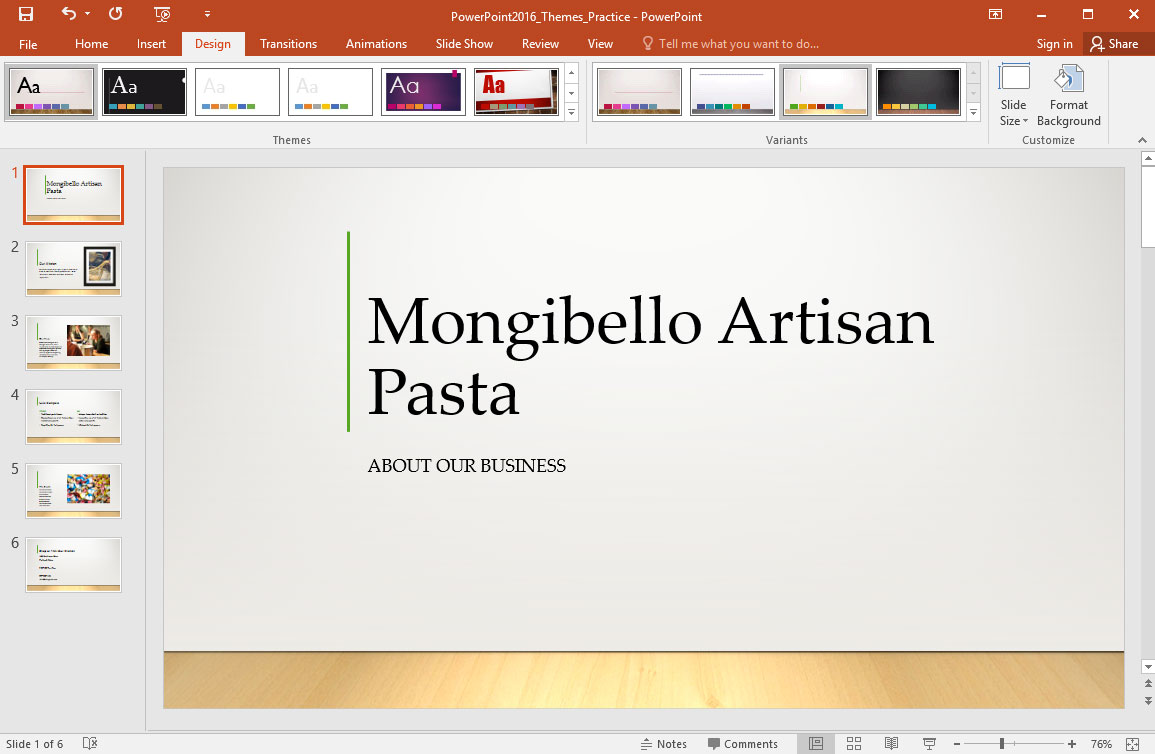Viewport: 1155px width, 754px height.
Task: Expand the Variants gallery
Action: 973,113
